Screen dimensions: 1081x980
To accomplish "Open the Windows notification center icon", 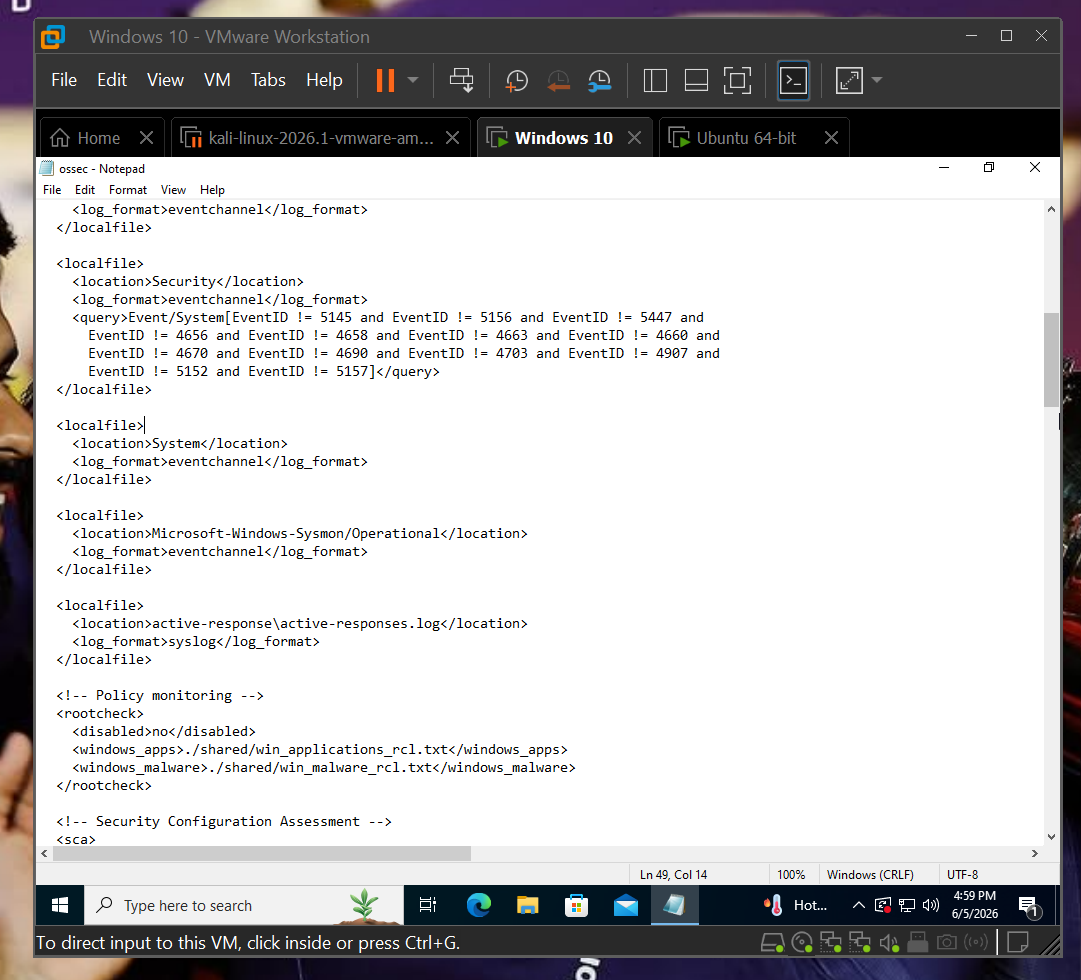I will point(1029,906).
